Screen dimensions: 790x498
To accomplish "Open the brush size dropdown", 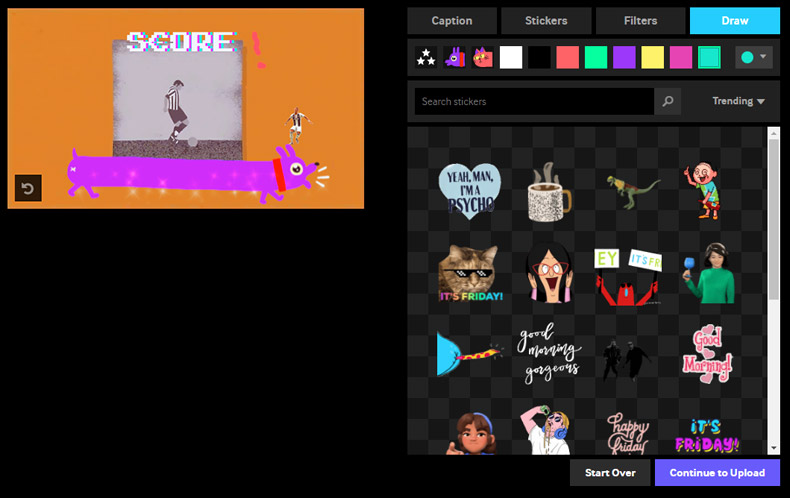I will coord(754,58).
